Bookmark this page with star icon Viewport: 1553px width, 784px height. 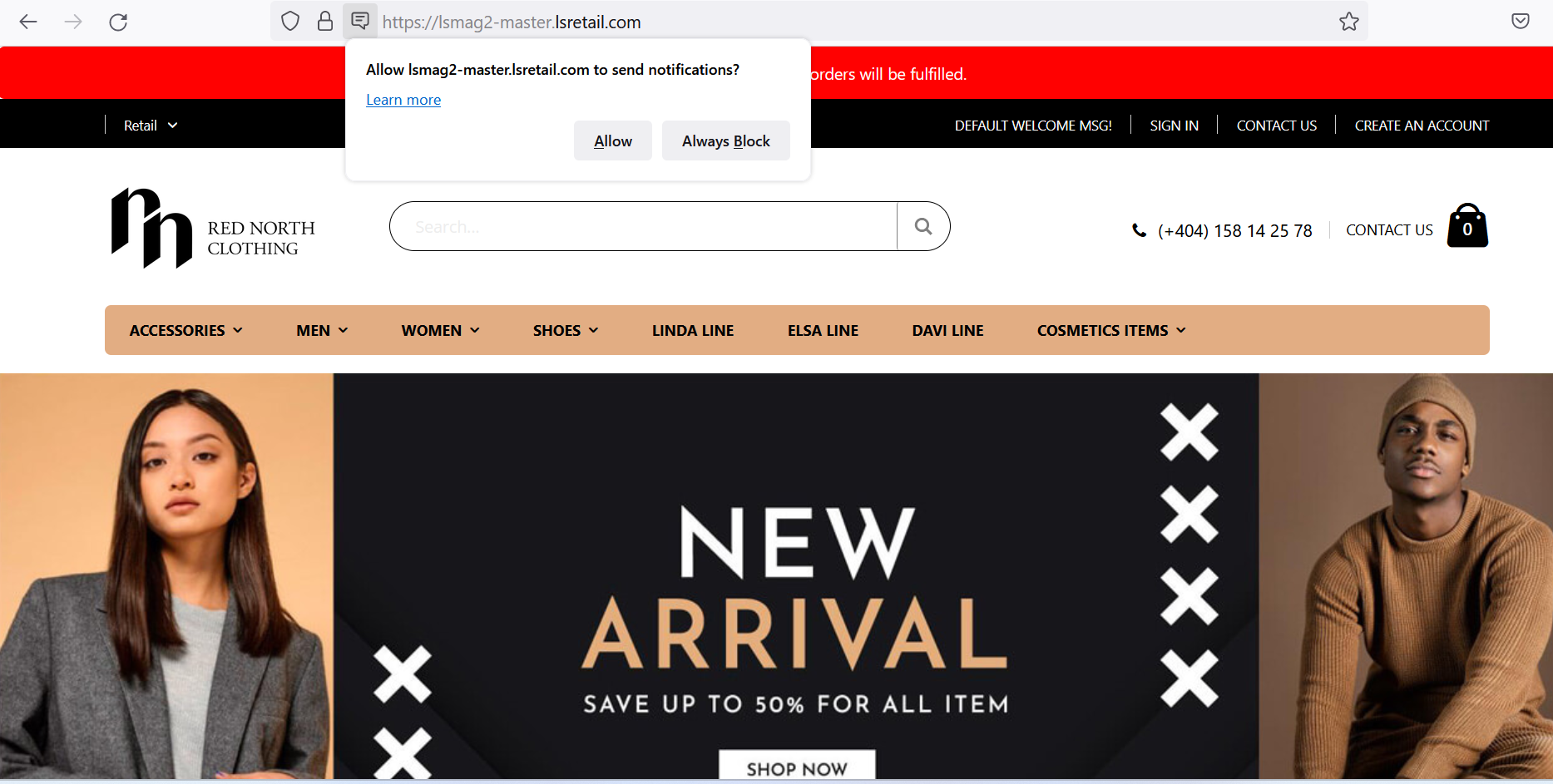[1348, 22]
